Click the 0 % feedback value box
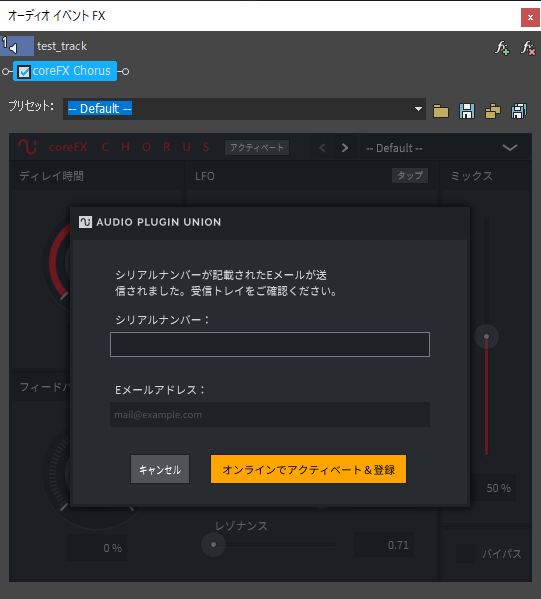This screenshot has height=599, width=541. (x=97, y=548)
